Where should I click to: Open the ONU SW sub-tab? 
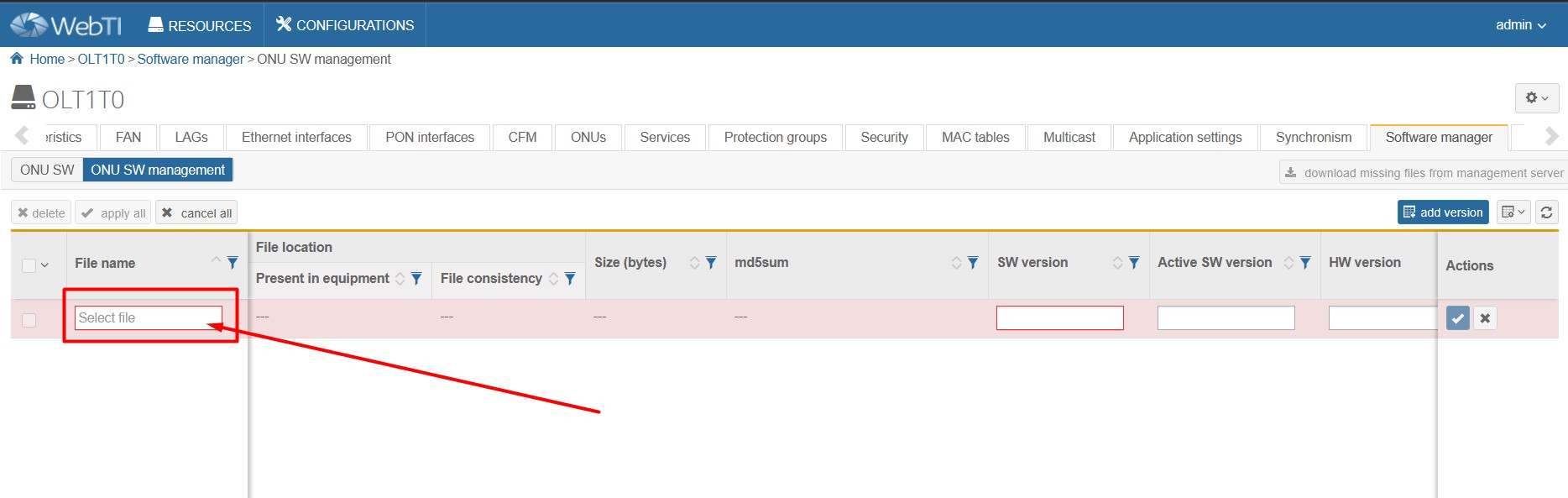(47, 170)
